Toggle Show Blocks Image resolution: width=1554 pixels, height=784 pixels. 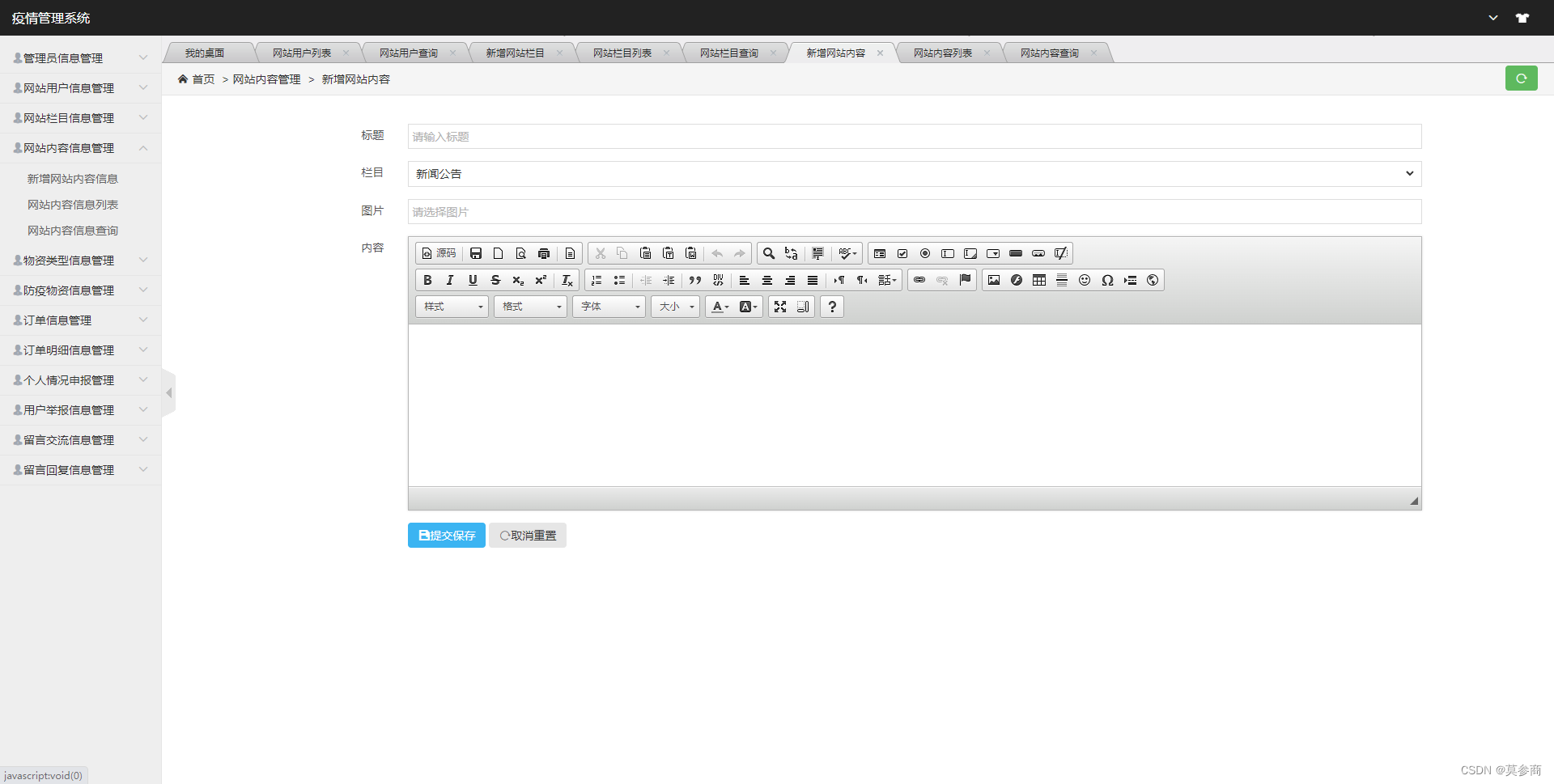(803, 307)
